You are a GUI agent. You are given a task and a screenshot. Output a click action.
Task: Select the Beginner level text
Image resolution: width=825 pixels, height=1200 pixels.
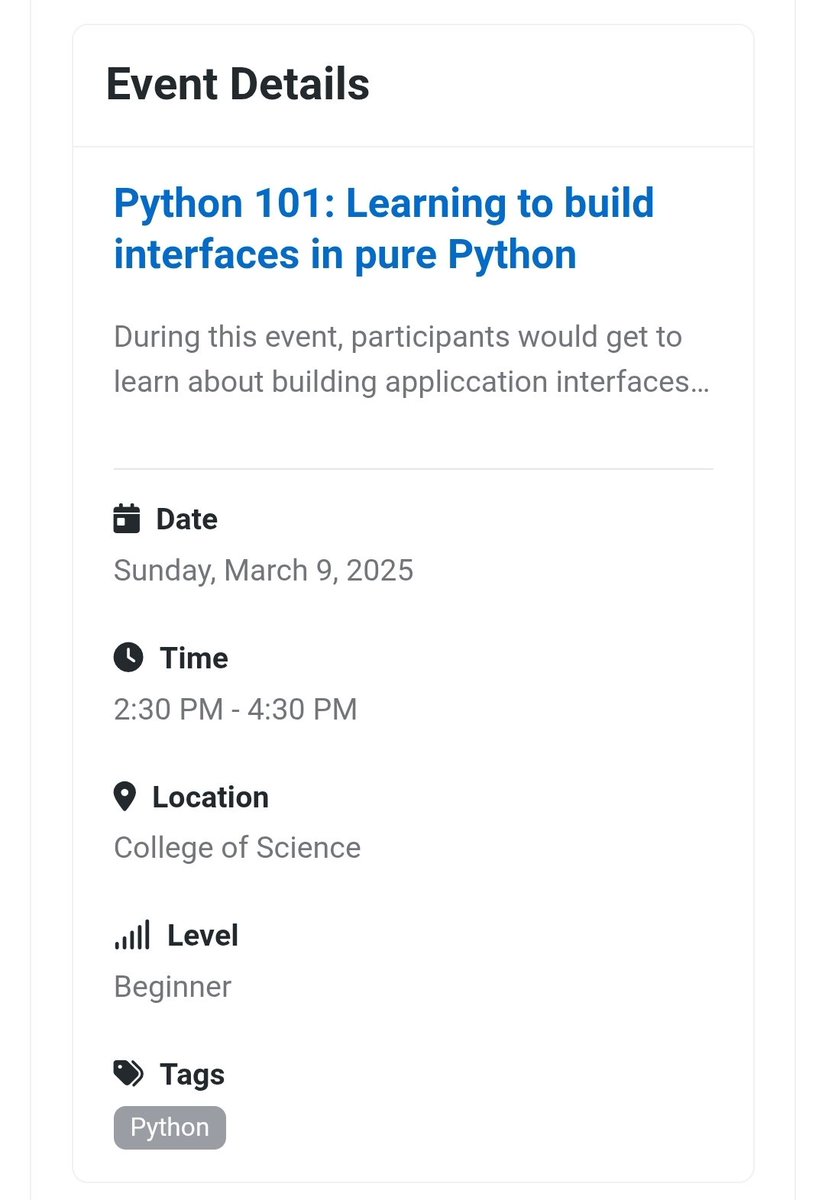click(173, 987)
